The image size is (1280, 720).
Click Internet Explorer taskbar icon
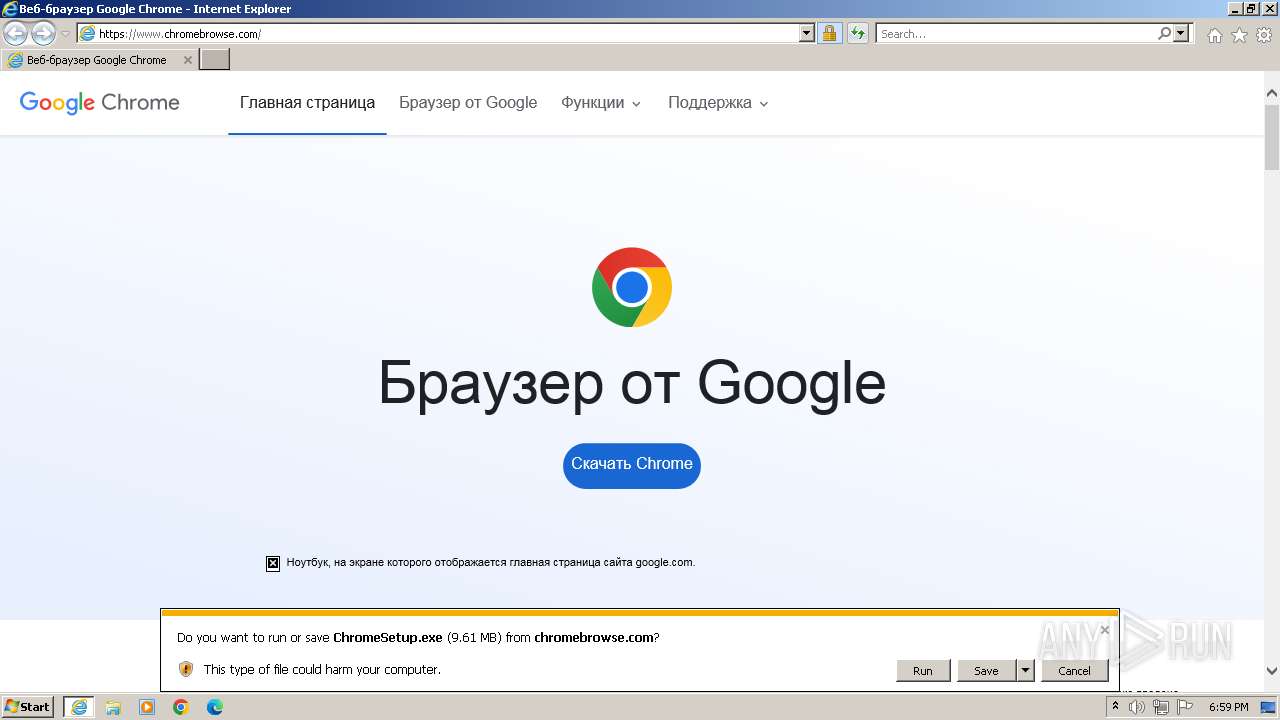(x=79, y=707)
